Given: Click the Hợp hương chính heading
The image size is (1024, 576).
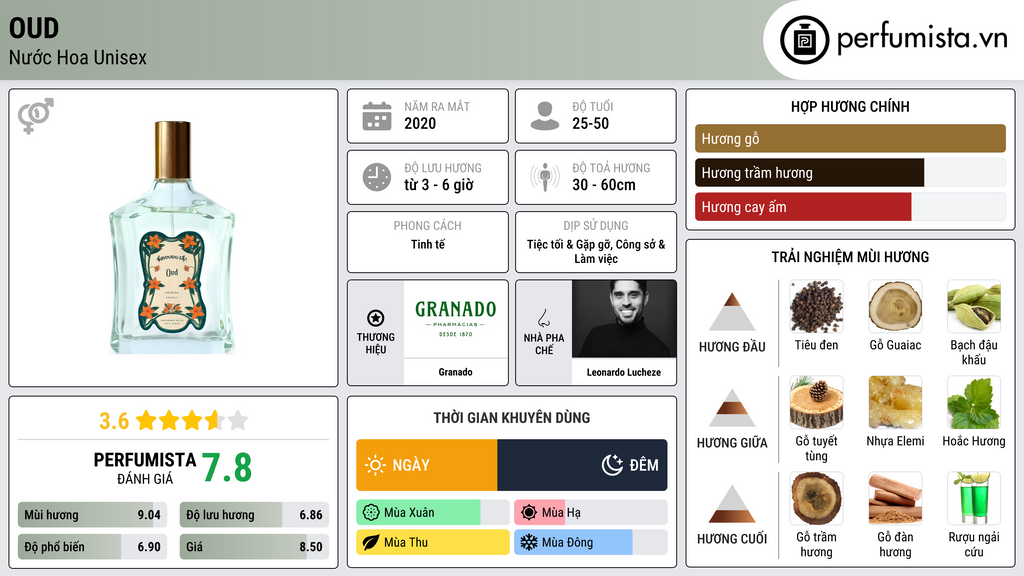Looking at the screenshot, I should pyautogui.click(x=850, y=106).
